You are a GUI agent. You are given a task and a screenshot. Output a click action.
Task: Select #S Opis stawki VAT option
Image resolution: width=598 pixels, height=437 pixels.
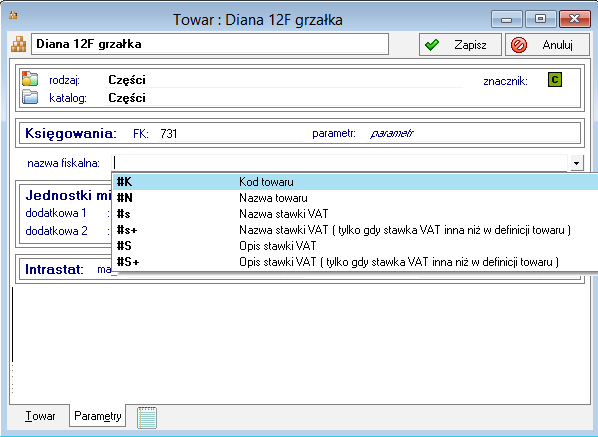(355, 246)
